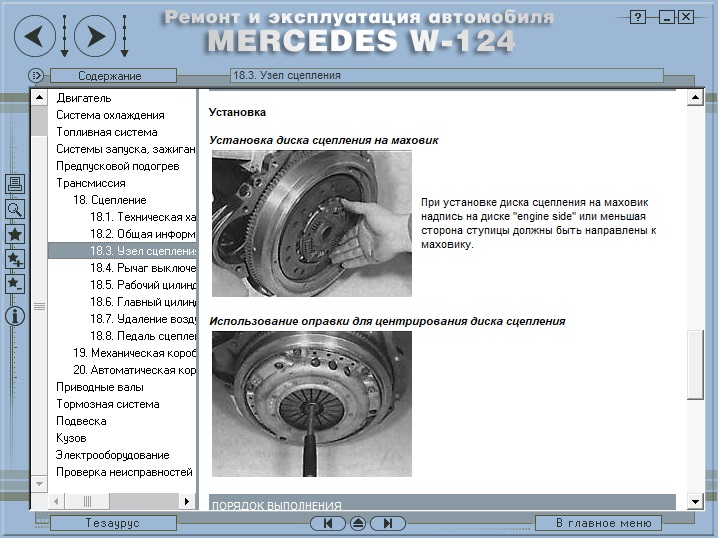Click the centering mandrel photo
Screen dimensions: 718x538
click(x=312, y=404)
